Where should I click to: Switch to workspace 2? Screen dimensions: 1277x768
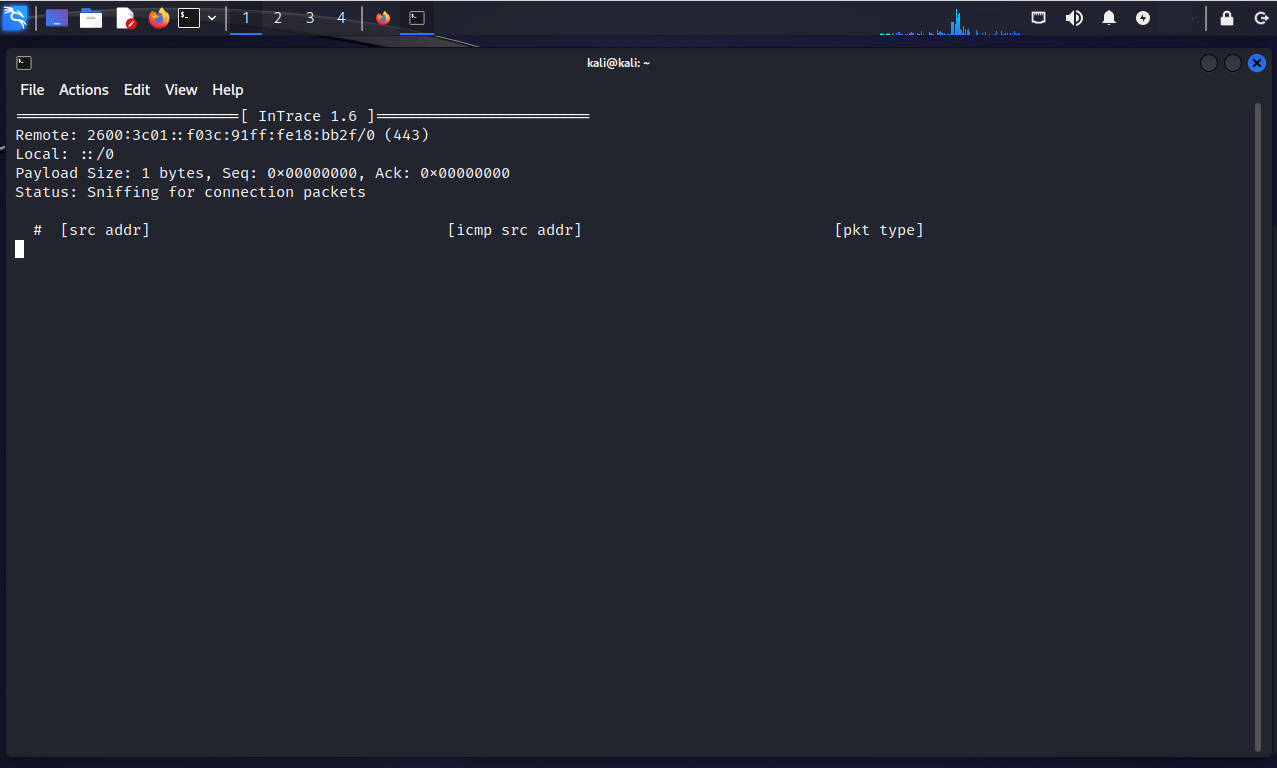278,18
